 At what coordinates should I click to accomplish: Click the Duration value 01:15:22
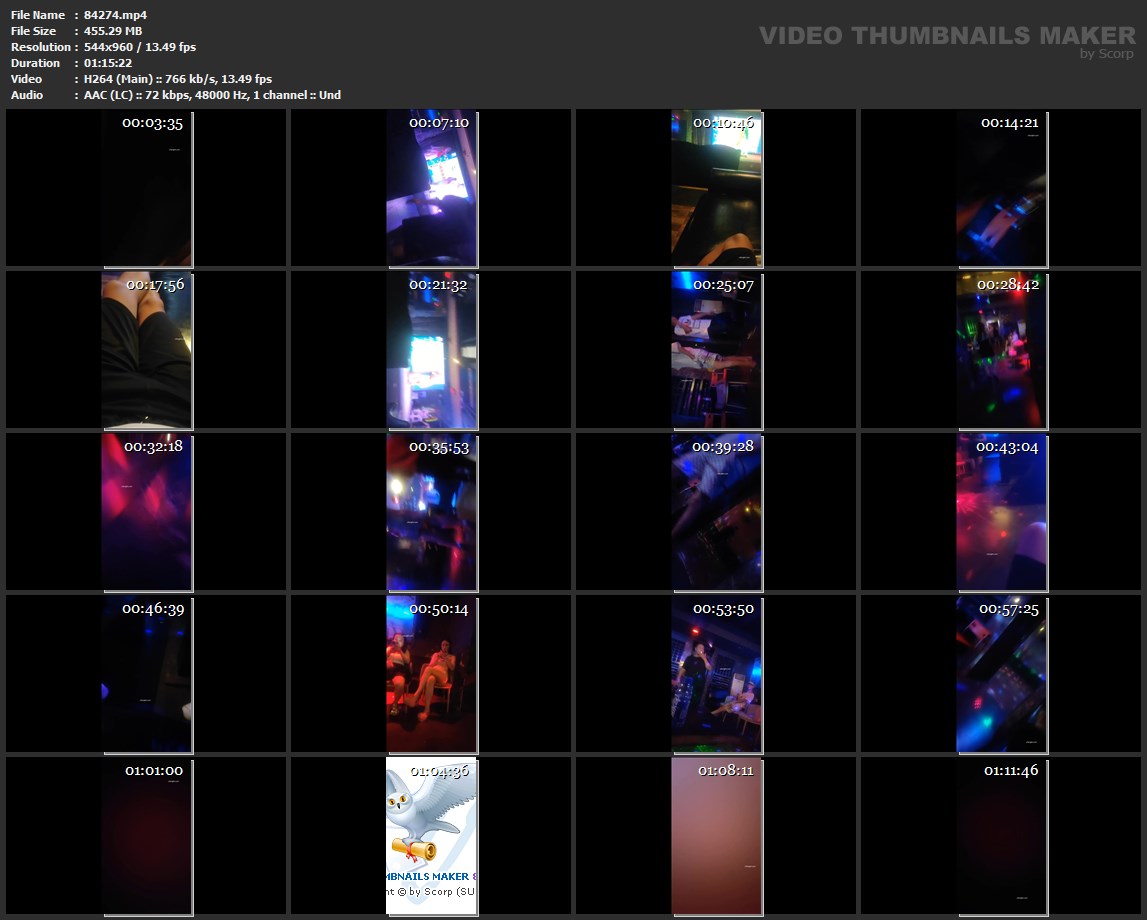click(108, 63)
